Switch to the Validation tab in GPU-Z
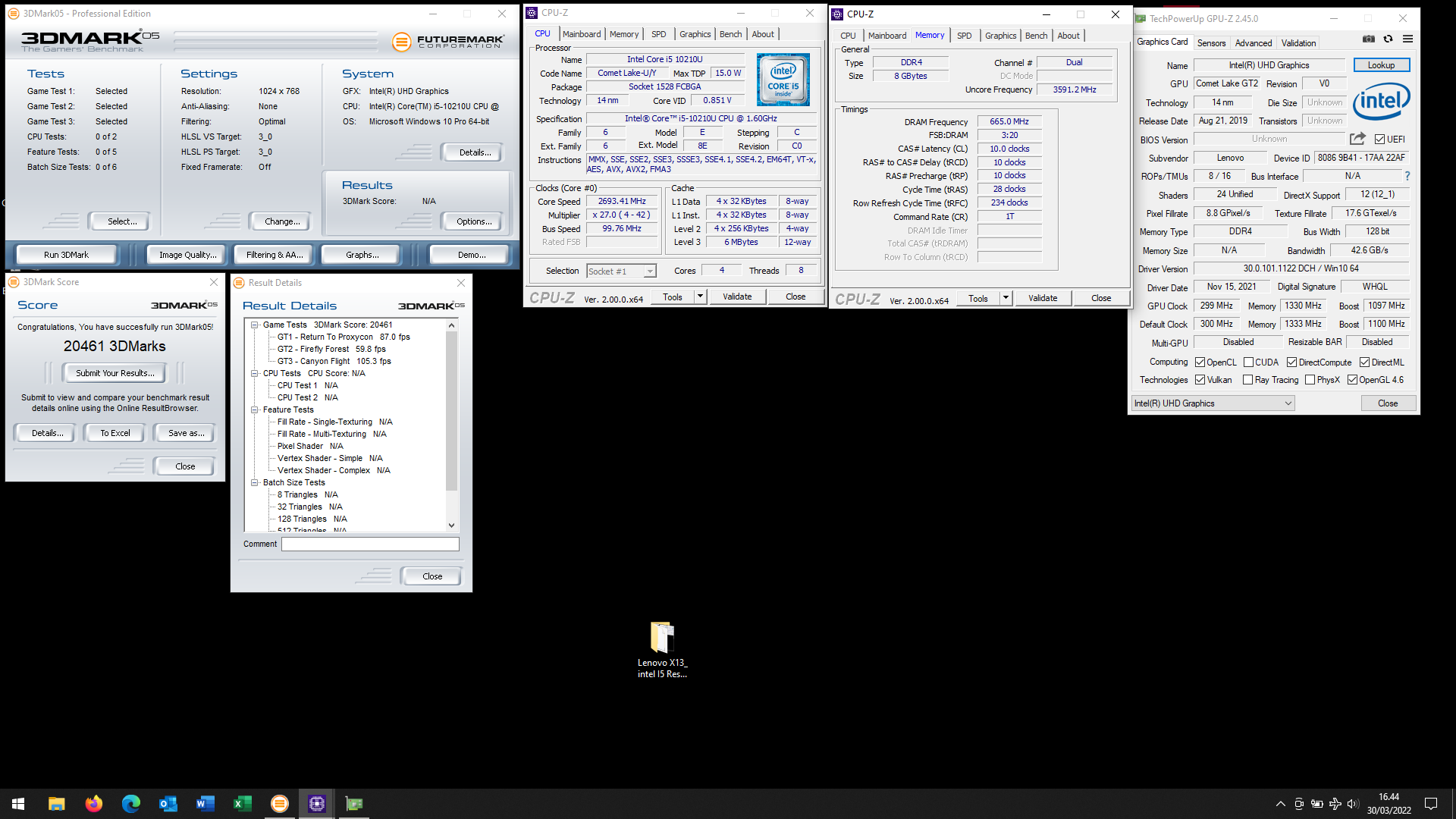Image resolution: width=1456 pixels, height=819 pixels. pyautogui.click(x=1298, y=43)
